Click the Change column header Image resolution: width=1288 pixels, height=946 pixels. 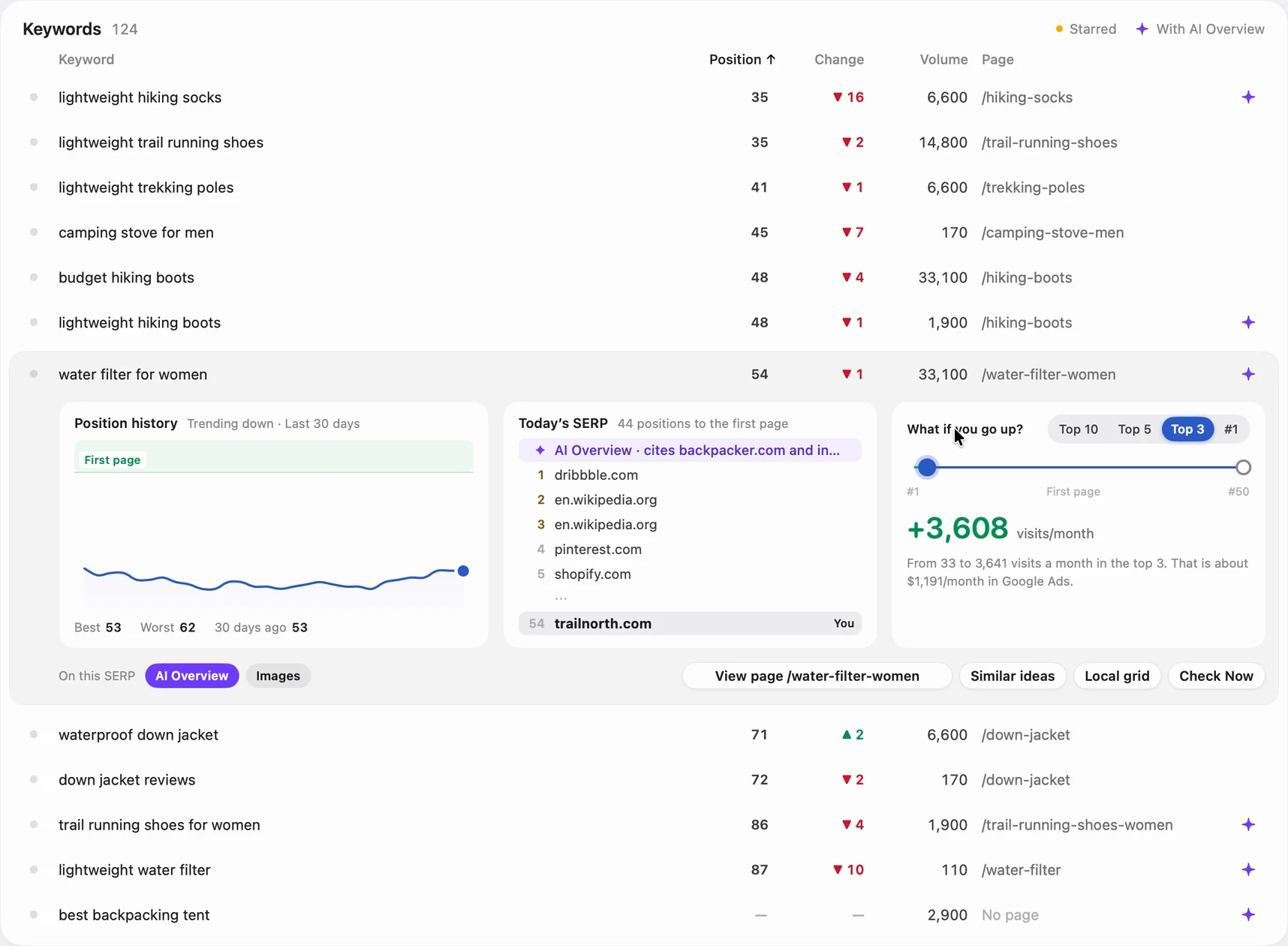838,59
